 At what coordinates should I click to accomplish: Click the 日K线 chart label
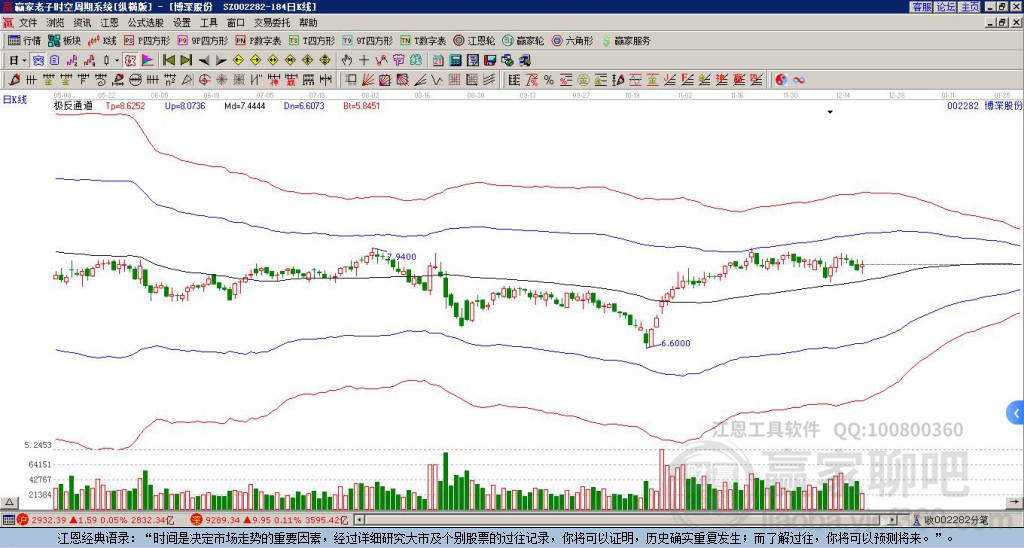(15, 100)
